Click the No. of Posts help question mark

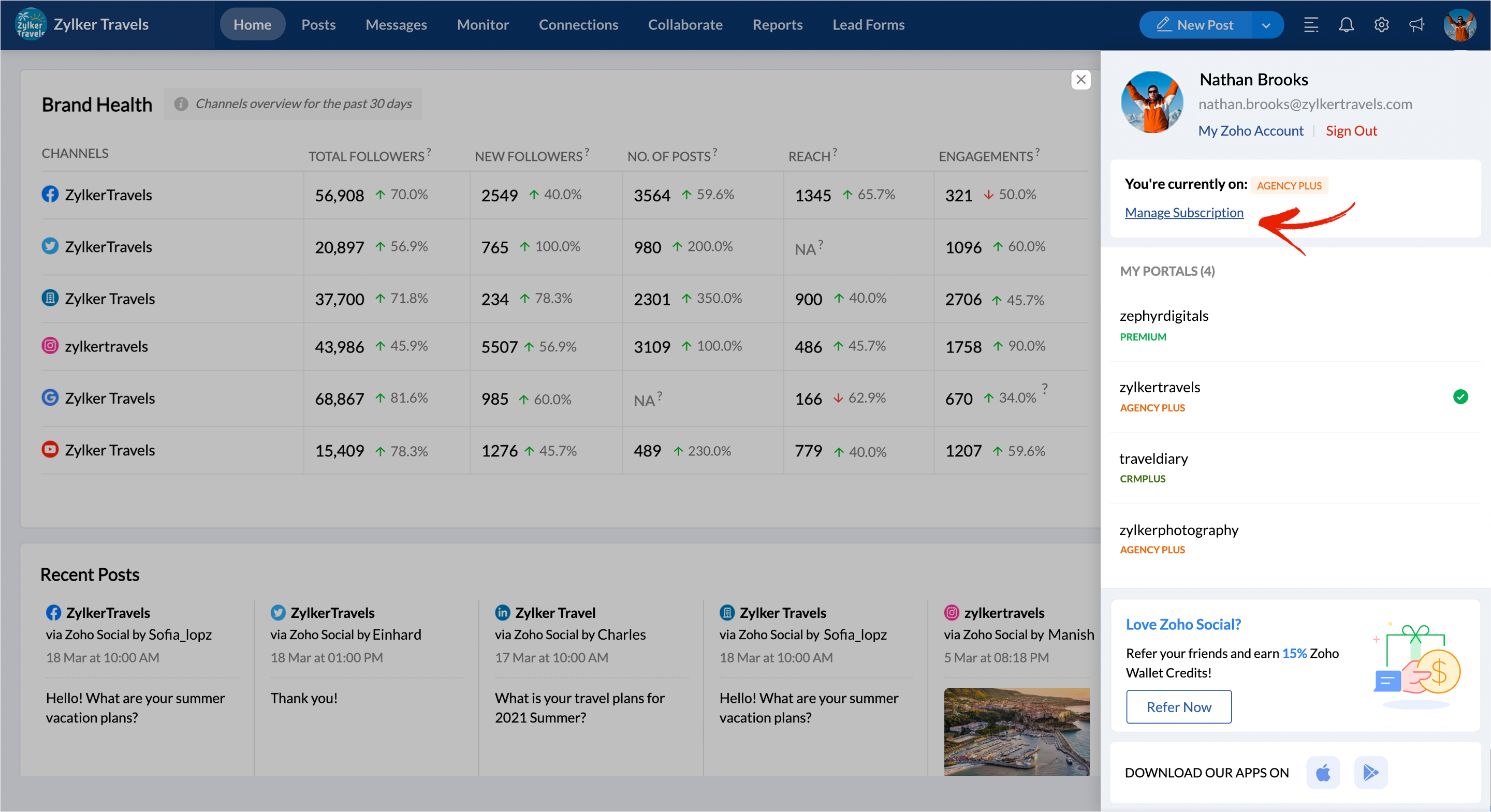pos(714,152)
